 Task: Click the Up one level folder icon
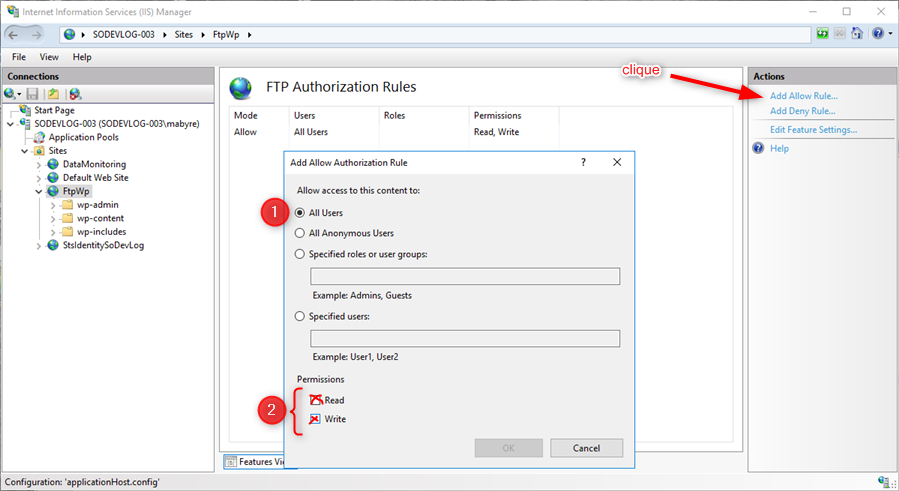[53, 93]
